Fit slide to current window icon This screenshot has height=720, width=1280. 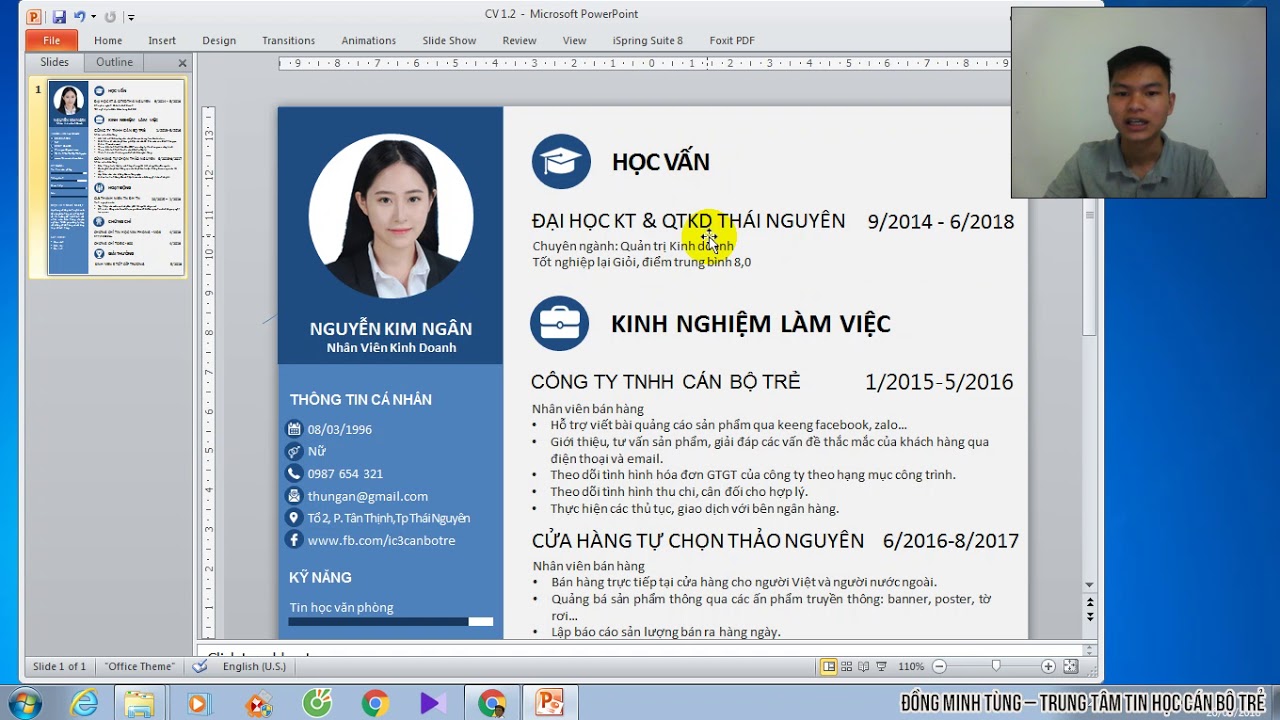point(1070,666)
